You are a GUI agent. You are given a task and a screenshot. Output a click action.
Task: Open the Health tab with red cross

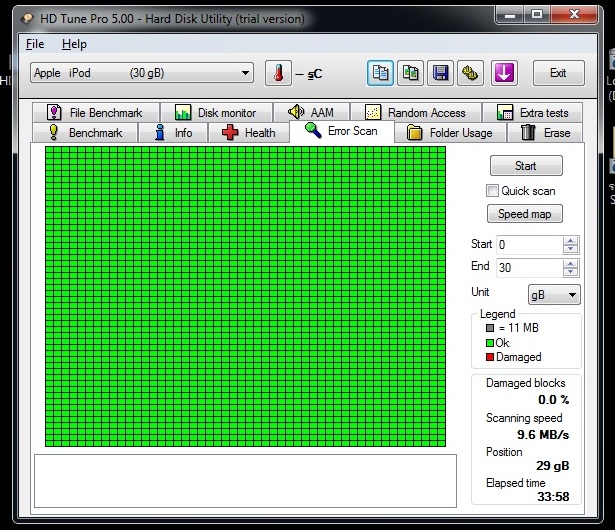click(248, 133)
